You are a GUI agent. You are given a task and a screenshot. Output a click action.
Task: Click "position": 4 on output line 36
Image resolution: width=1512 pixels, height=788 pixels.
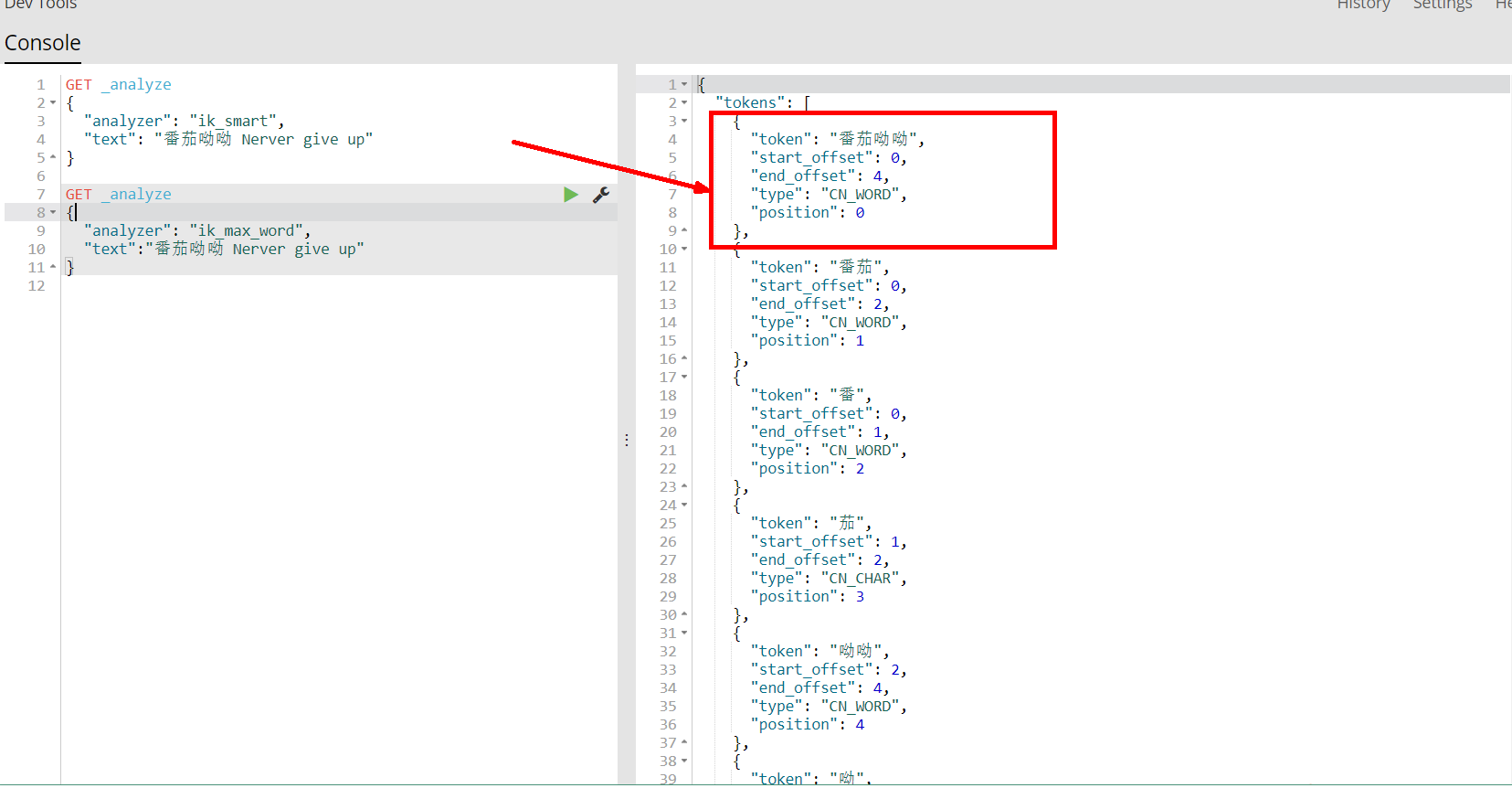tap(808, 725)
